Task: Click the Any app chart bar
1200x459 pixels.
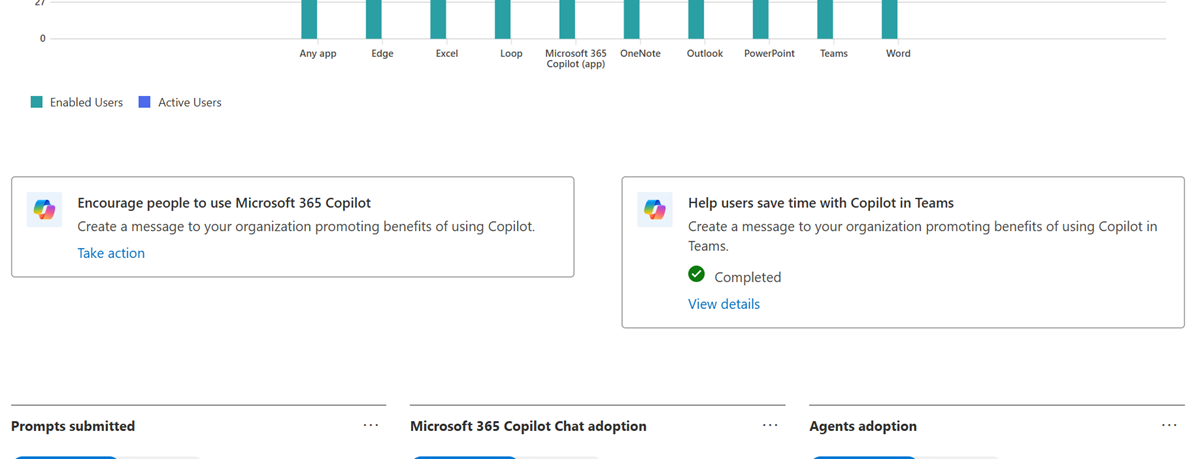Action: [309, 19]
